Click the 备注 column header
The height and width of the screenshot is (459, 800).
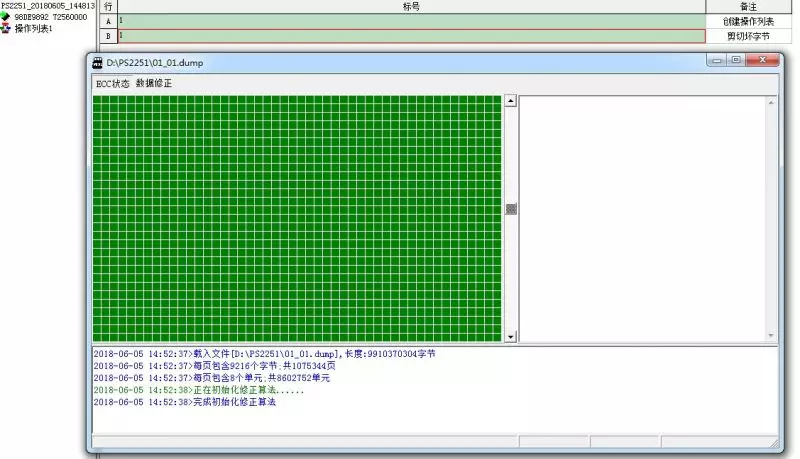click(x=747, y=6)
